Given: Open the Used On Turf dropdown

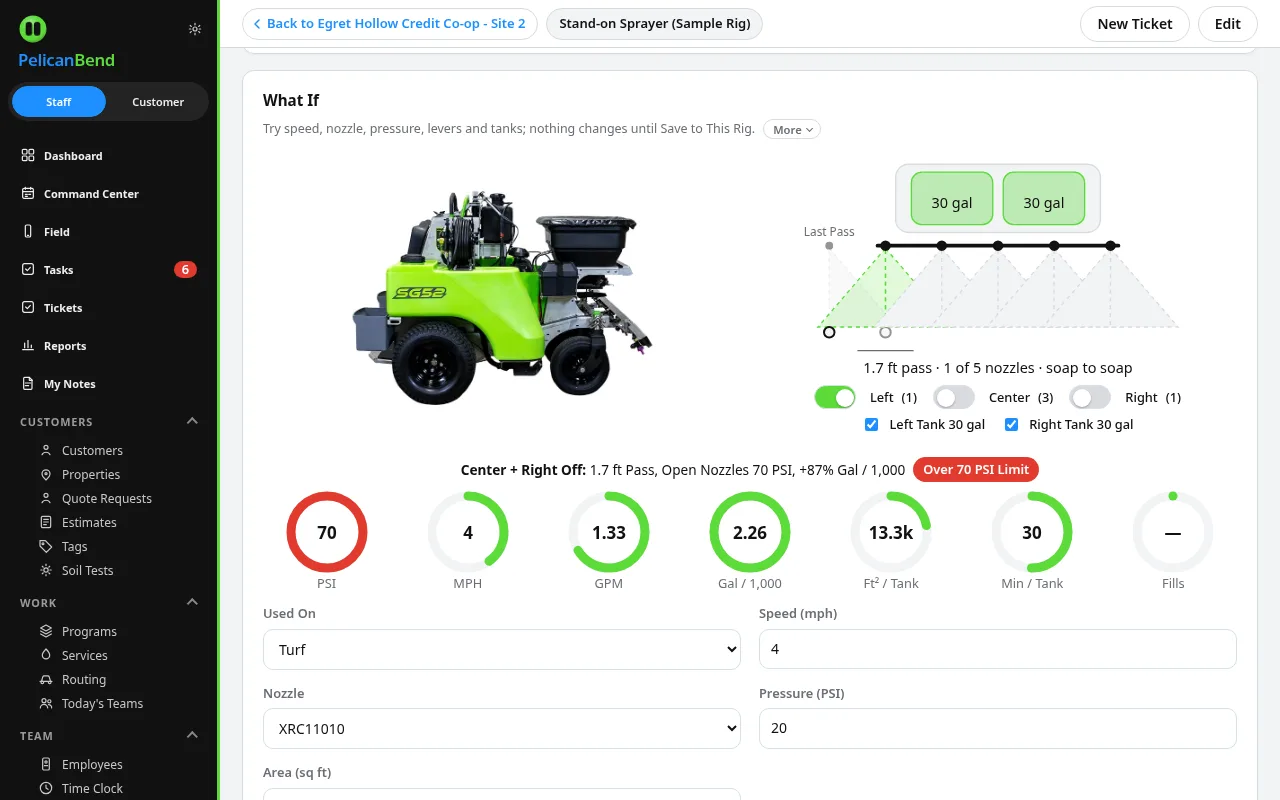Looking at the screenshot, I should pos(502,649).
